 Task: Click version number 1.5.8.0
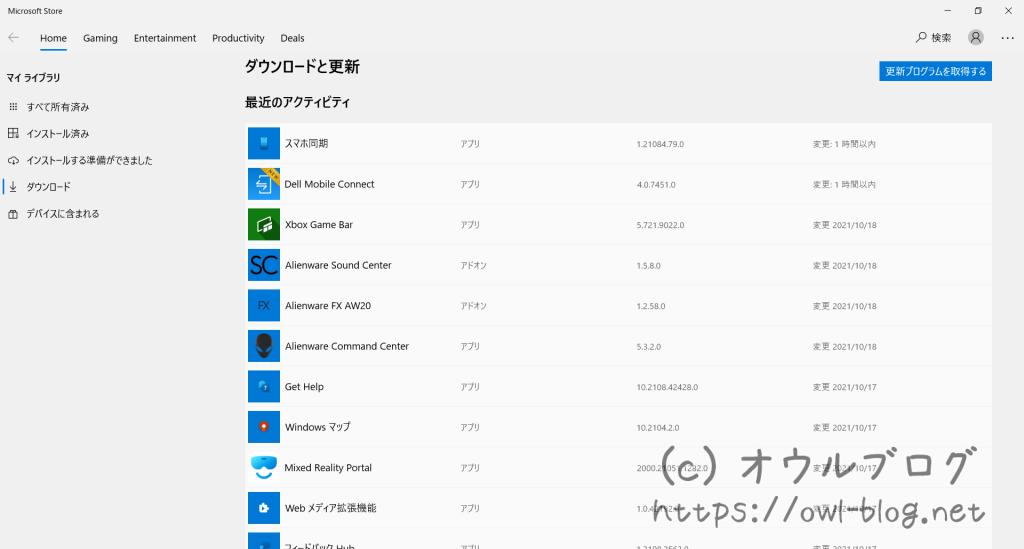click(x=648, y=266)
